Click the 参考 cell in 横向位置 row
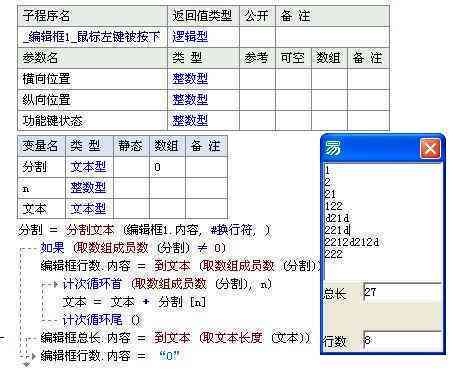This screenshot has height=373, width=458. click(x=257, y=79)
